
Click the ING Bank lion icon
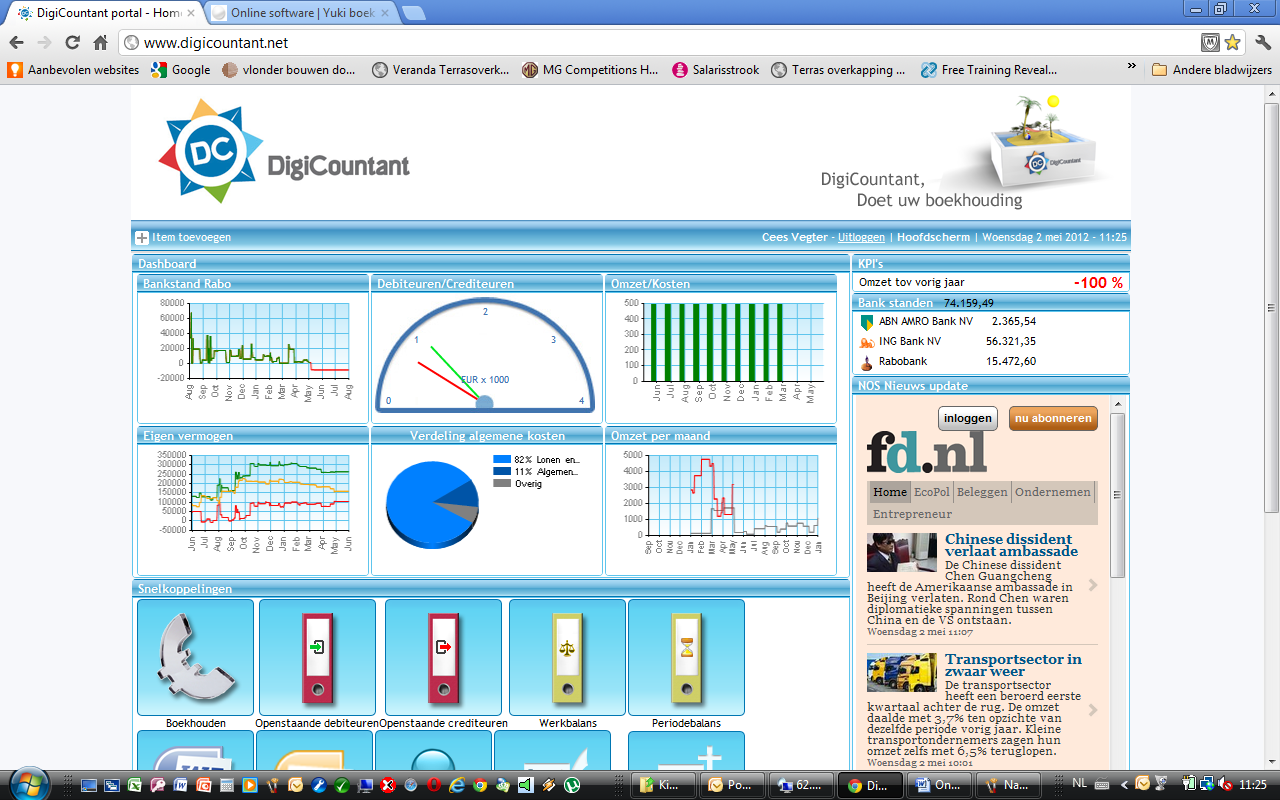tap(866, 342)
